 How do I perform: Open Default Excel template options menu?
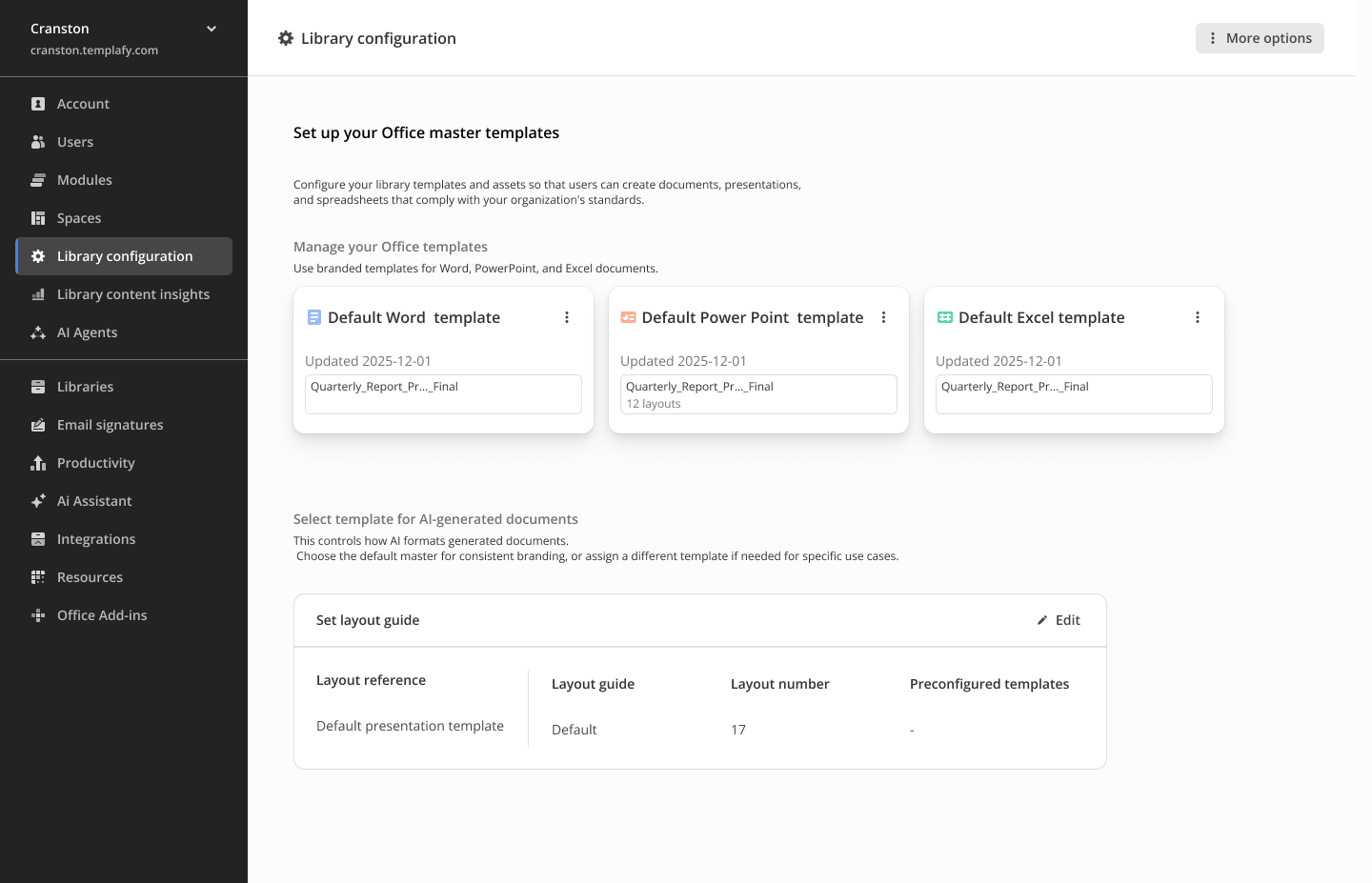point(1198,317)
